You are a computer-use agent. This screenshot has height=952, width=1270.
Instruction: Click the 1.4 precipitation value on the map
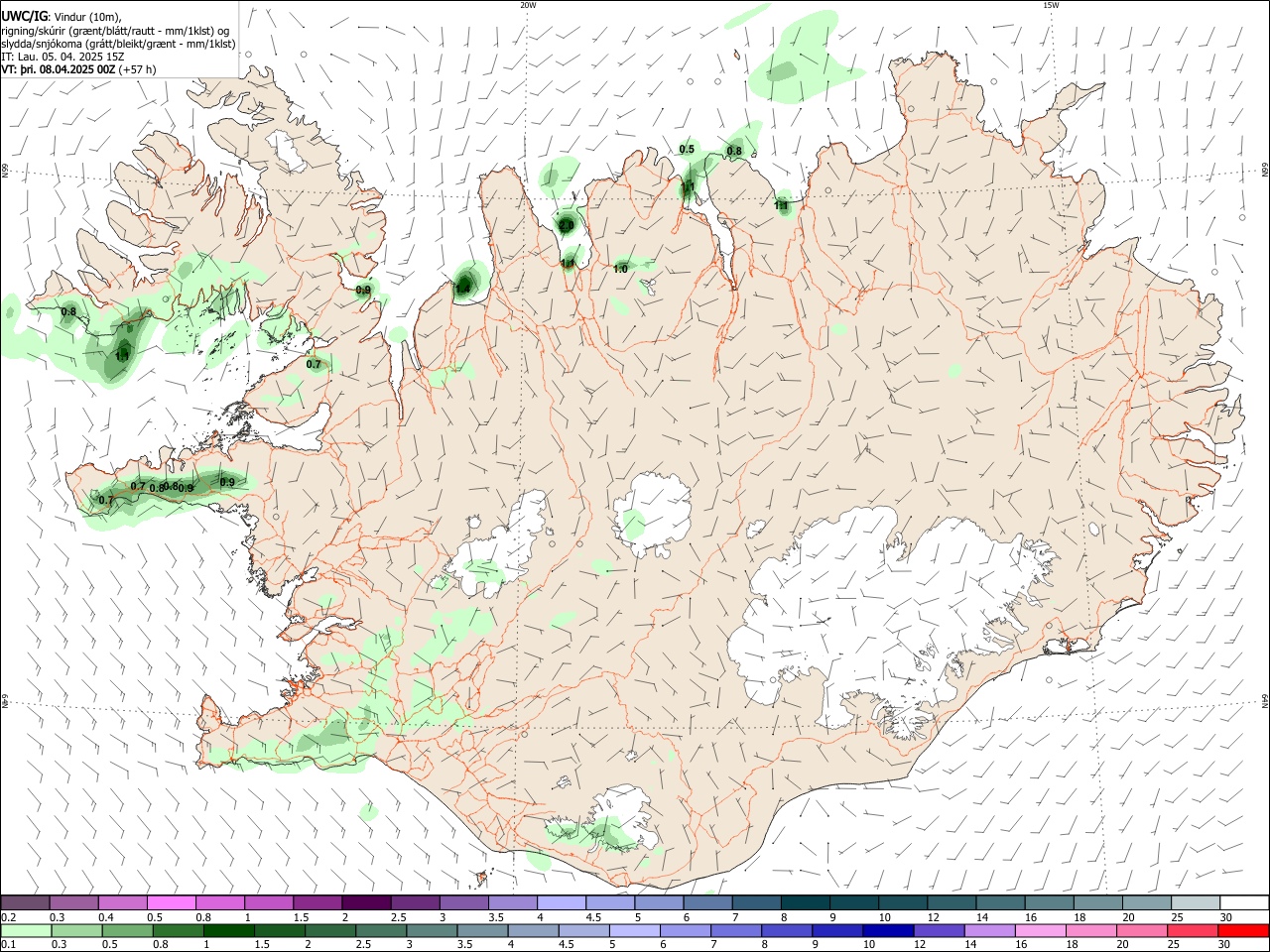(x=463, y=289)
